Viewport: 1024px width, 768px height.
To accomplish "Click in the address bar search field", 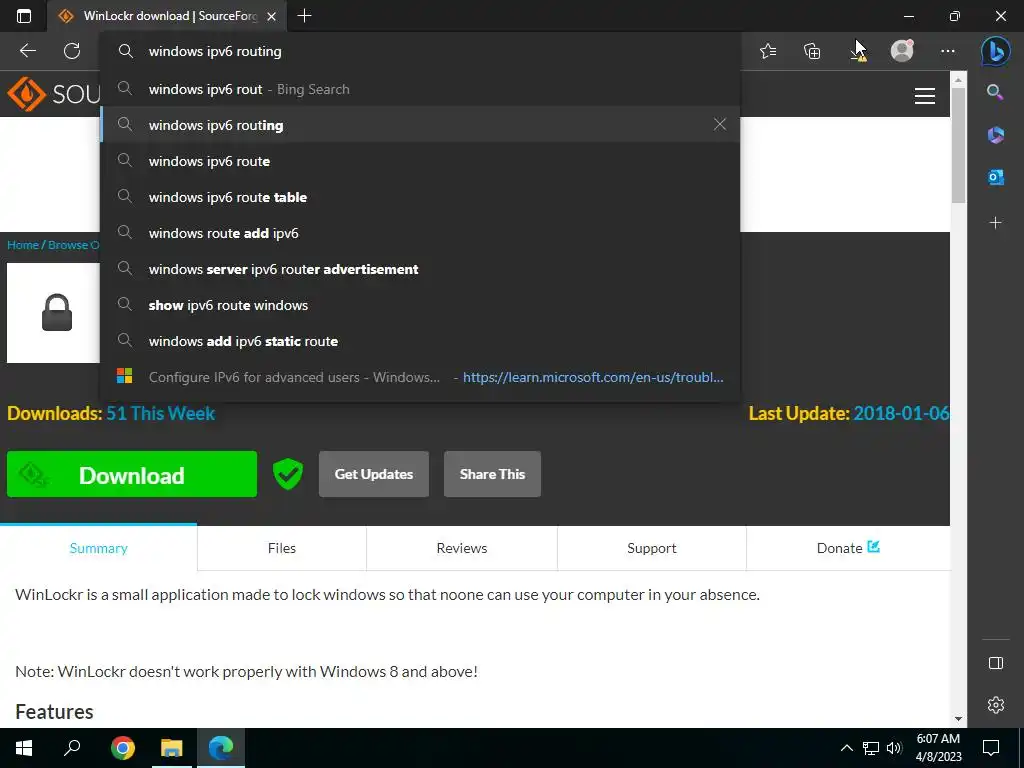I will click(x=419, y=51).
